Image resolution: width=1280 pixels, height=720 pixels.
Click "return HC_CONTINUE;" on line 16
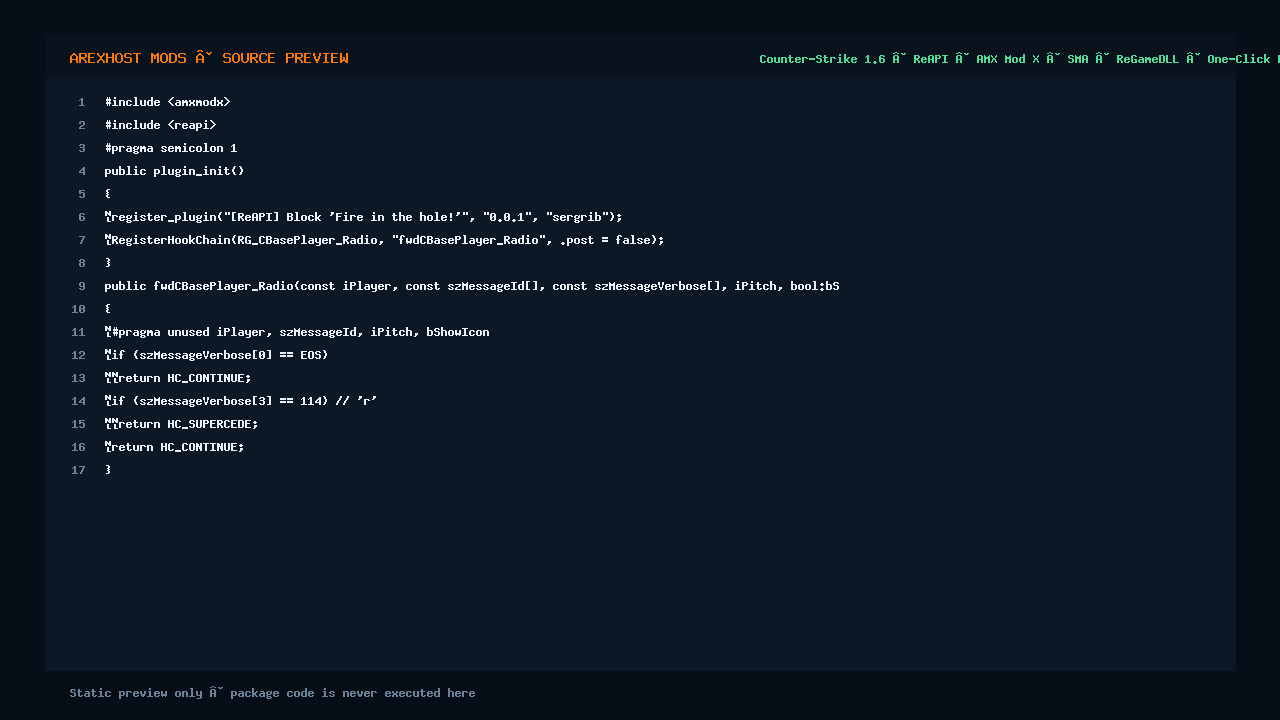(174, 447)
